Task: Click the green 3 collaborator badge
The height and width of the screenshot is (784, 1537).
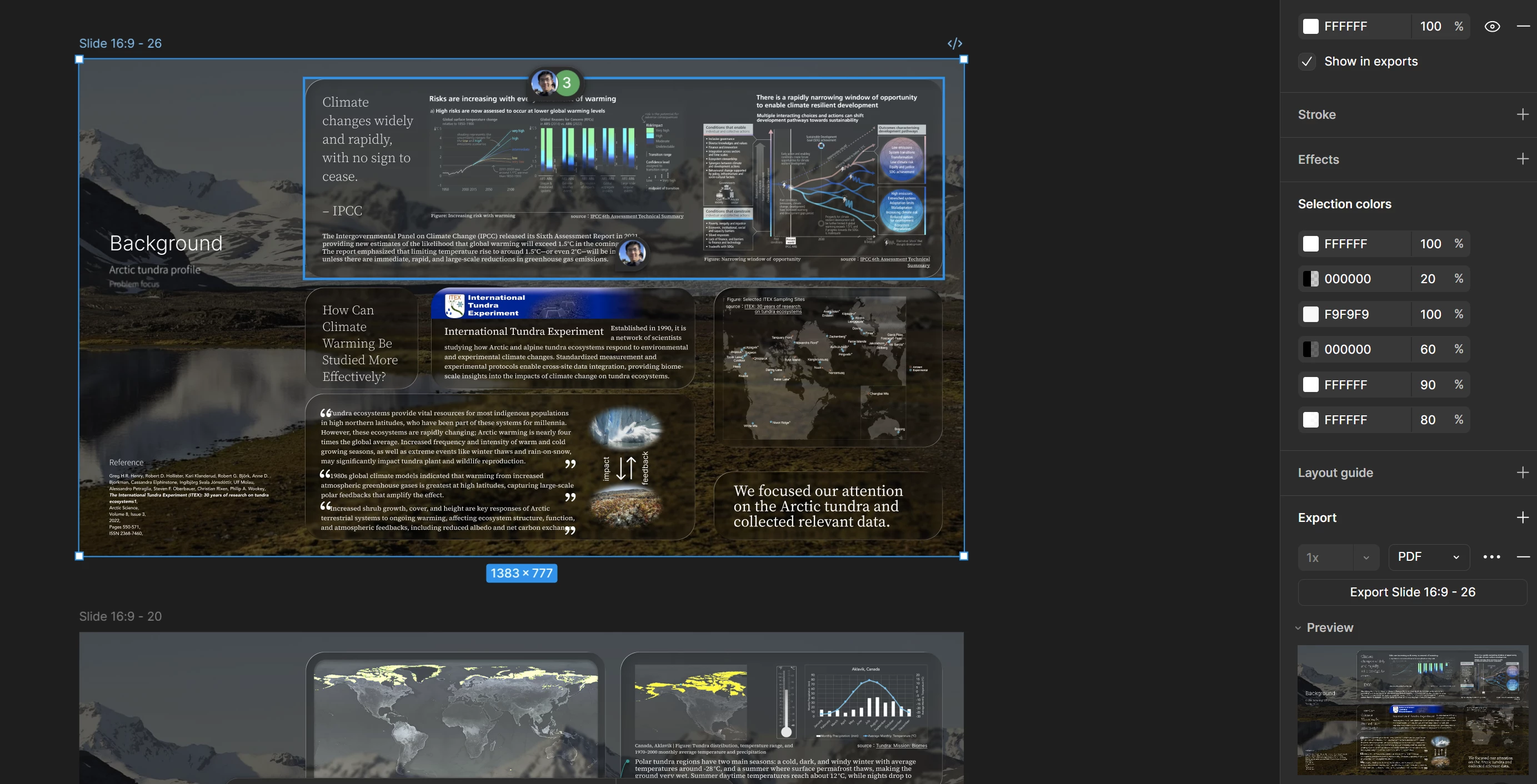Action: [567, 83]
